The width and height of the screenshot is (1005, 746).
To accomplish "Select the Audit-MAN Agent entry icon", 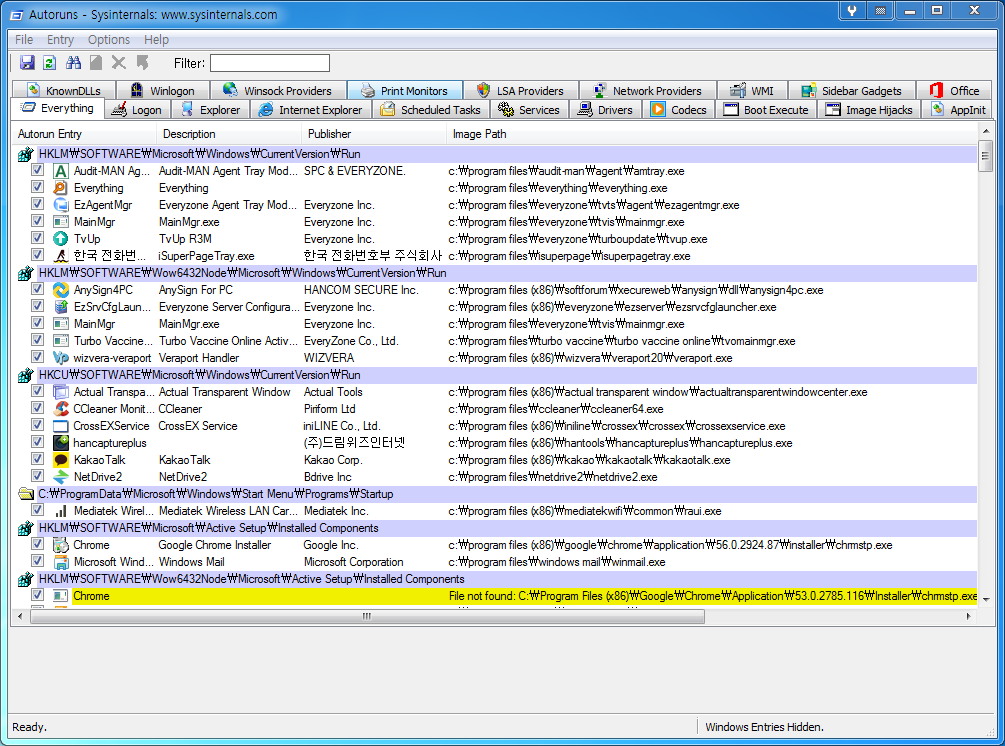I will tap(60, 170).
